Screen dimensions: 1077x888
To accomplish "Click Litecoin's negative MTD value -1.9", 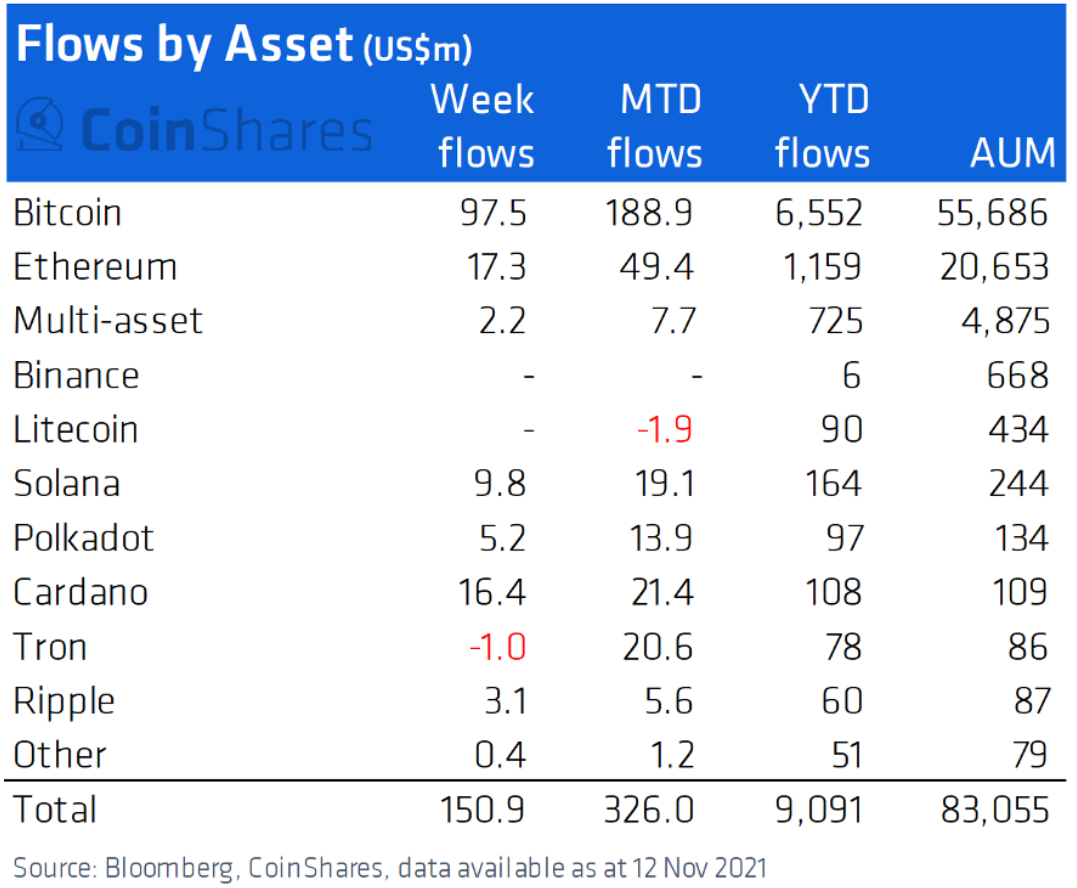I will click(x=664, y=429).
